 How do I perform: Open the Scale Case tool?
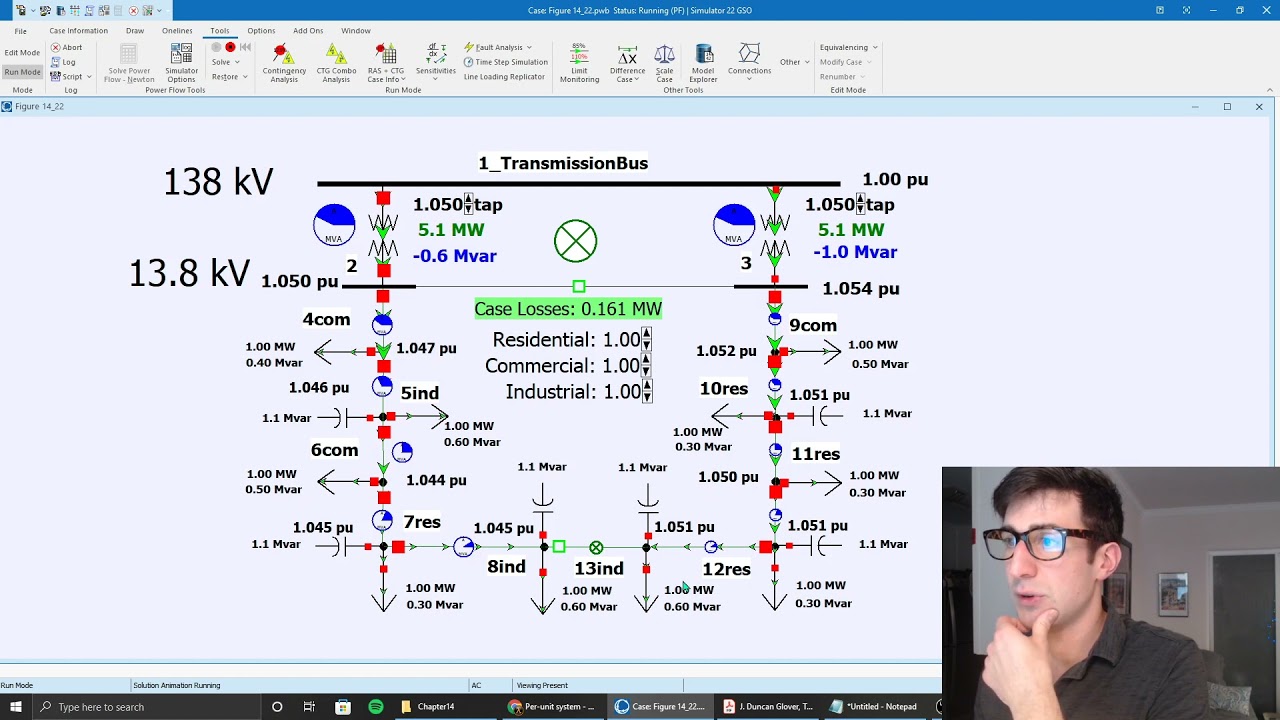[664, 63]
